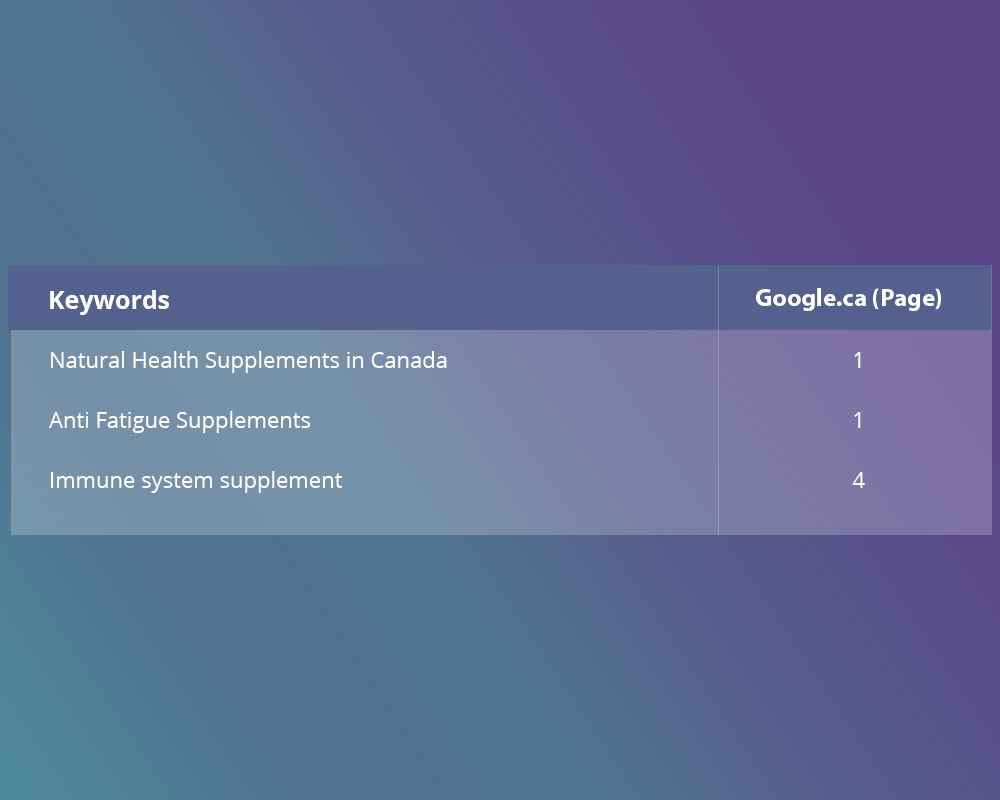Click the word Fatigue in second keyword
This screenshot has height=800, width=1000.
tap(133, 421)
